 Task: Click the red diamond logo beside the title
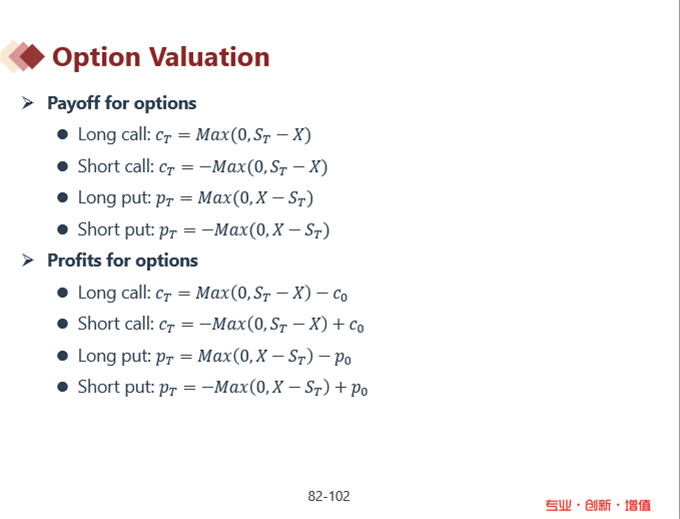tap(23, 56)
